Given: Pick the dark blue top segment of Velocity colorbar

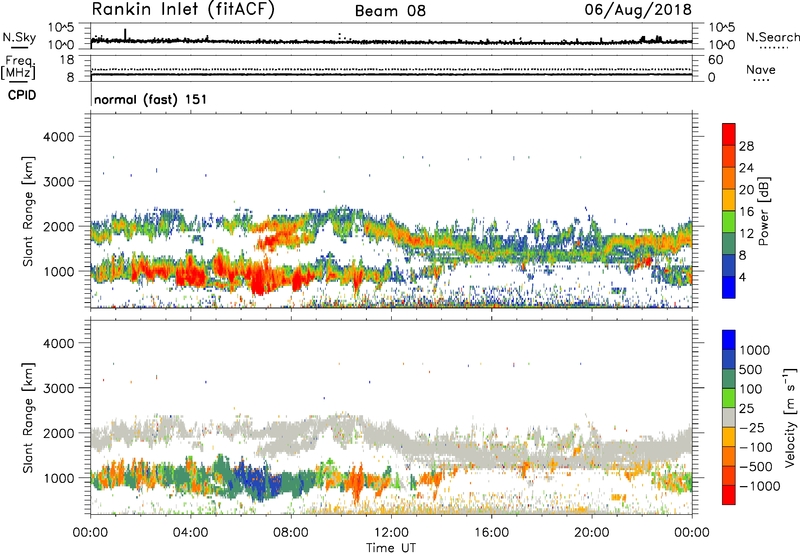Looking at the screenshot, I should pyautogui.click(x=729, y=340).
